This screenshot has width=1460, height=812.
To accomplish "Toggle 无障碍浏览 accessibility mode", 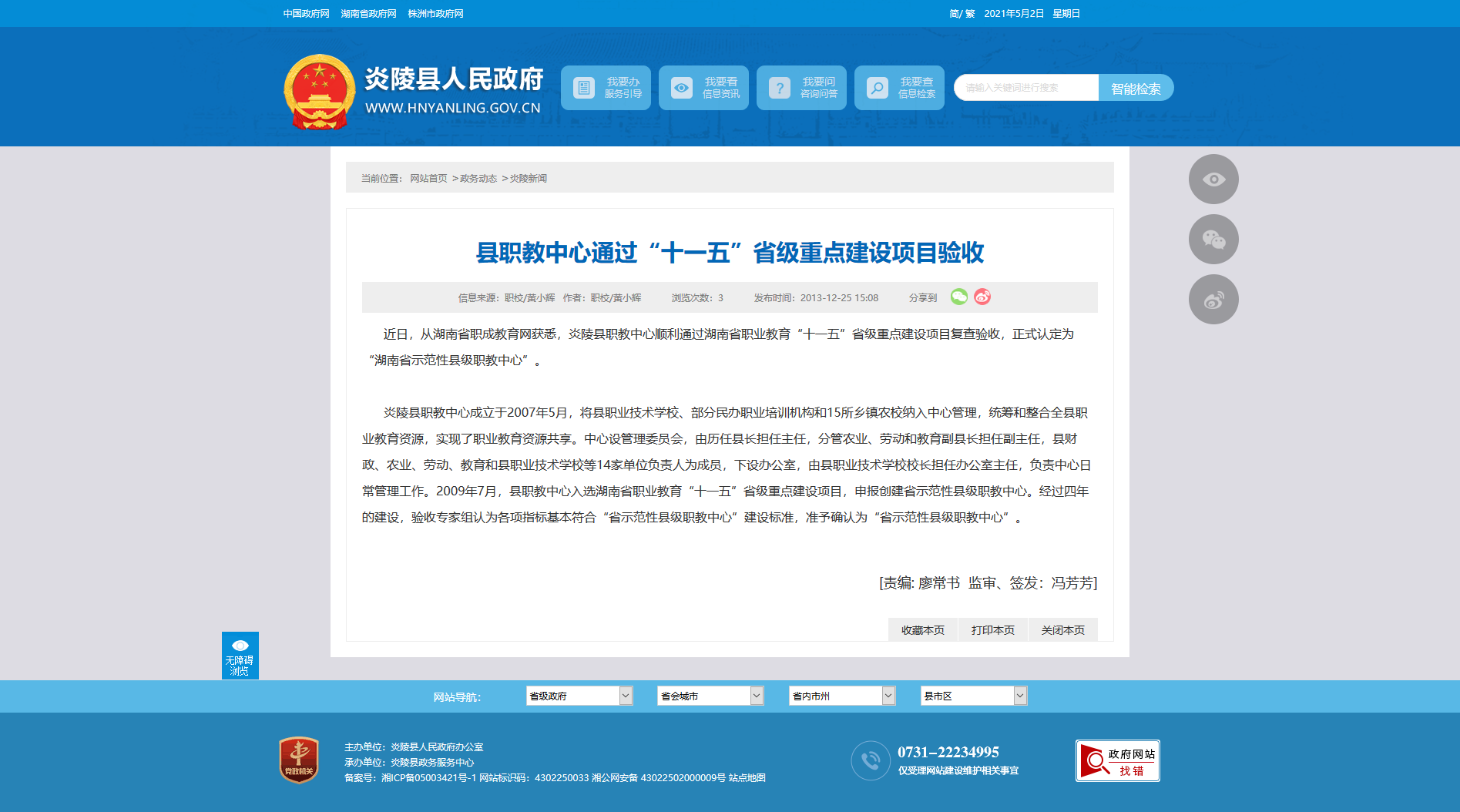I will [x=240, y=656].
